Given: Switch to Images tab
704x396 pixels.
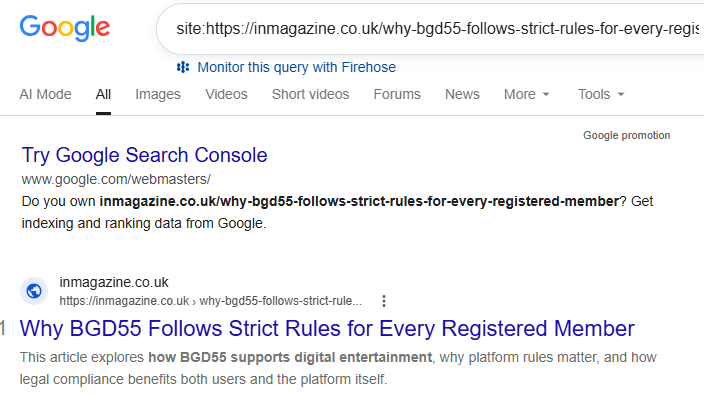Looking at the screenshot, I should click(x=158, y=94).
